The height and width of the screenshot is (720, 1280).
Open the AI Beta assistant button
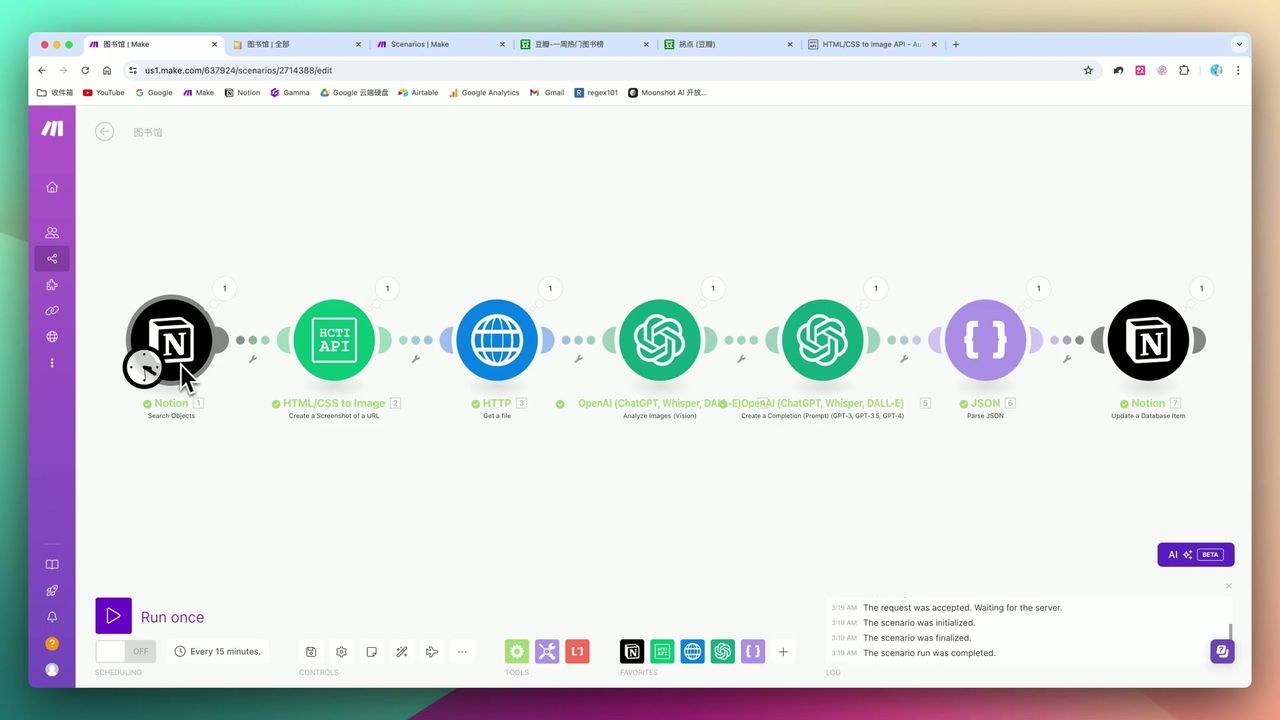coord(1195,554)
